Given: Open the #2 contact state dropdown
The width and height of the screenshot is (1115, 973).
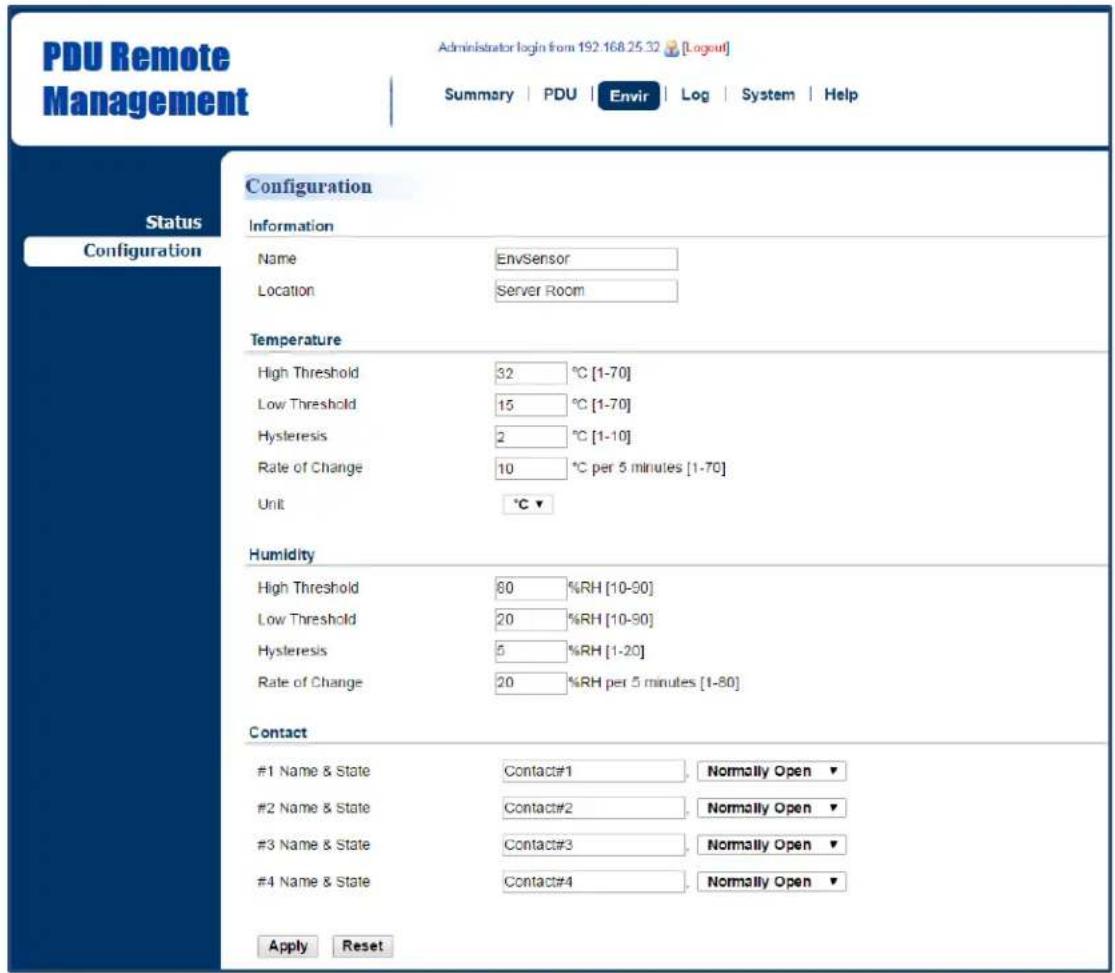Looking at the screenshot, I should (772, 808).
